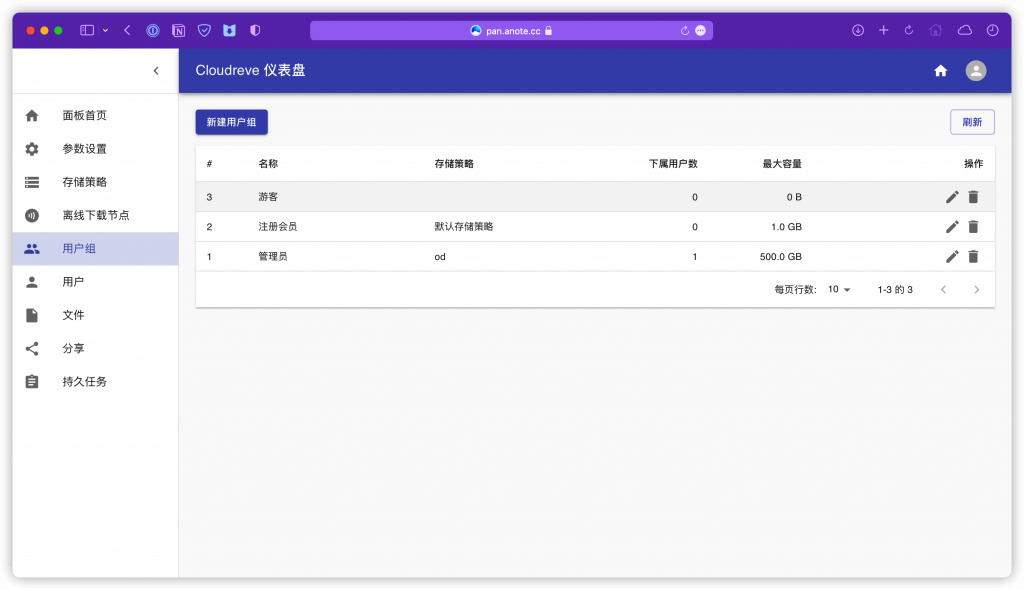Open the admin avatar menu
The image size is (1024, 590).
click(975, 70)
